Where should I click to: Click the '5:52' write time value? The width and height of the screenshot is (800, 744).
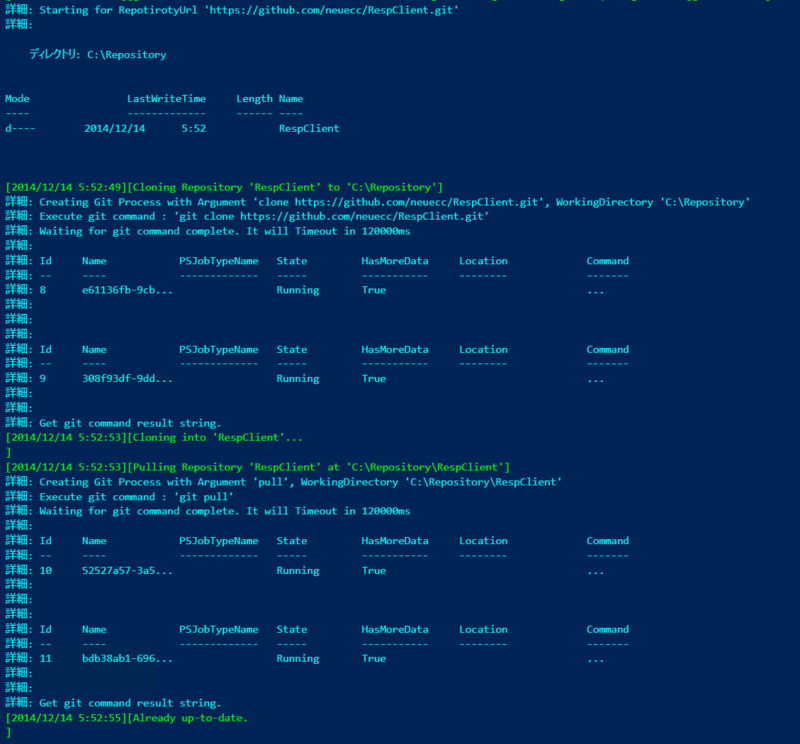[194, 128]
